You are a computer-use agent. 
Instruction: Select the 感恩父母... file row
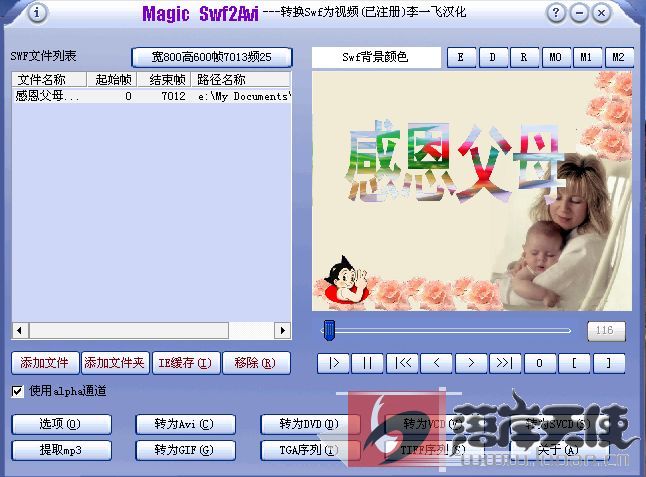tap(152, 96)
